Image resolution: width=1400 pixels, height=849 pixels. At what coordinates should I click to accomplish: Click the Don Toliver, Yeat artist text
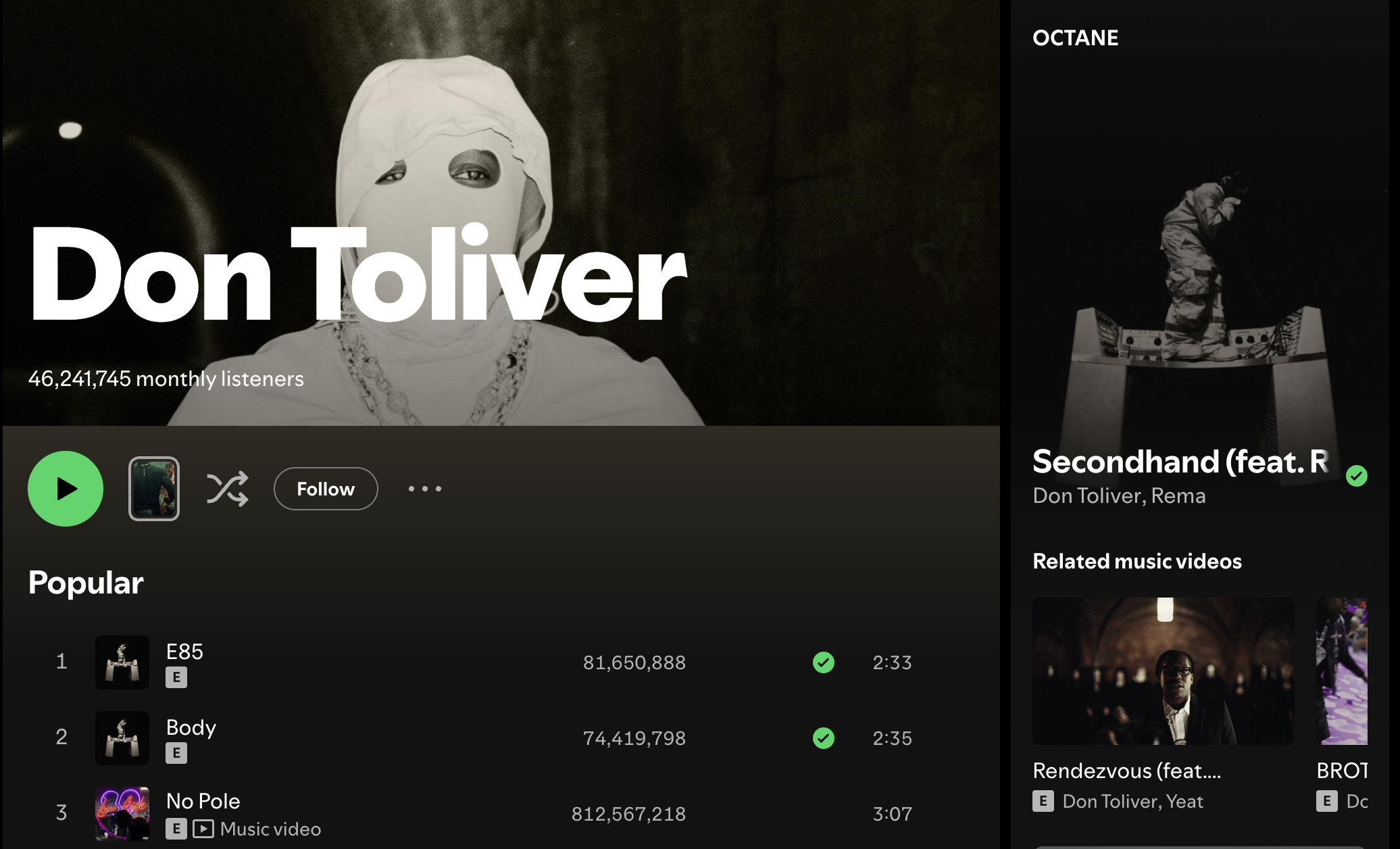[x=1132, y=802]
